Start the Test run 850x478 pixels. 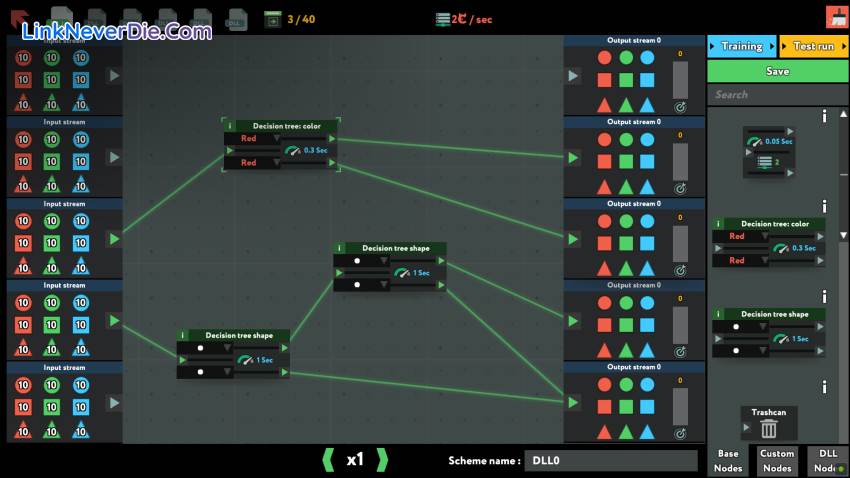[813, 46]
